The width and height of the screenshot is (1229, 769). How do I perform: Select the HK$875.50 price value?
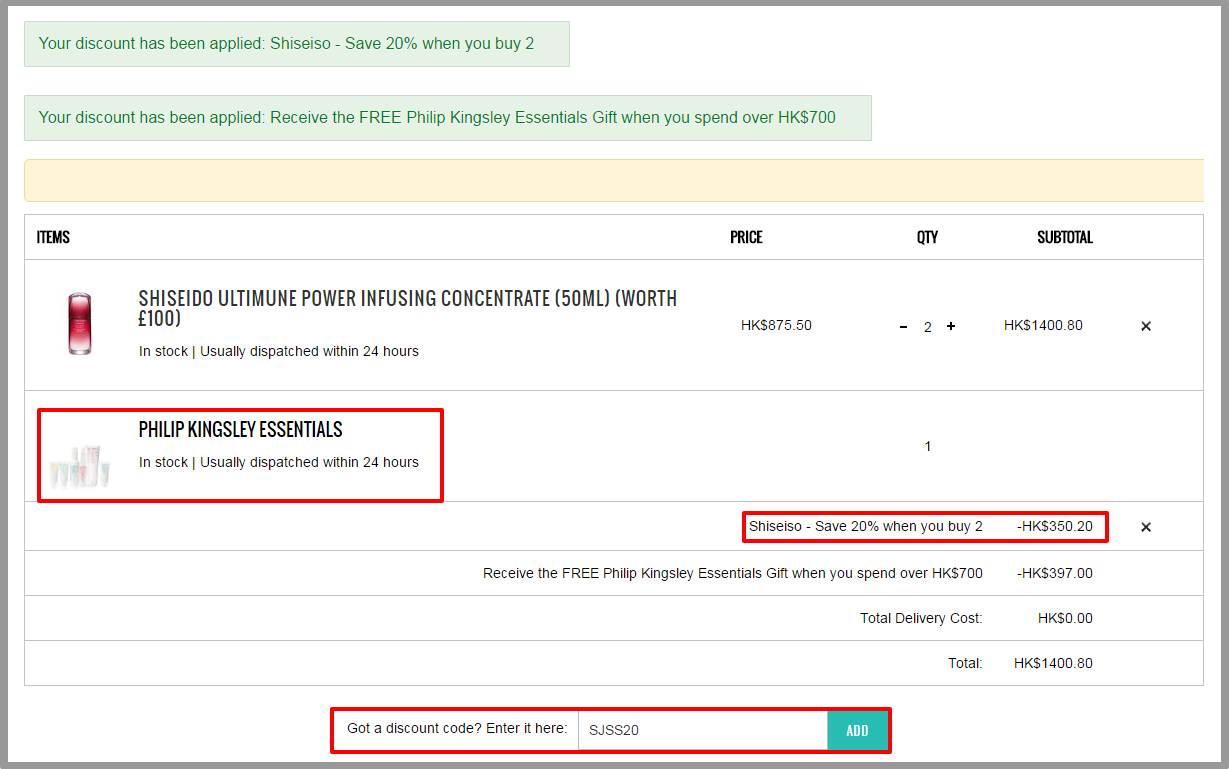(776, 325)
